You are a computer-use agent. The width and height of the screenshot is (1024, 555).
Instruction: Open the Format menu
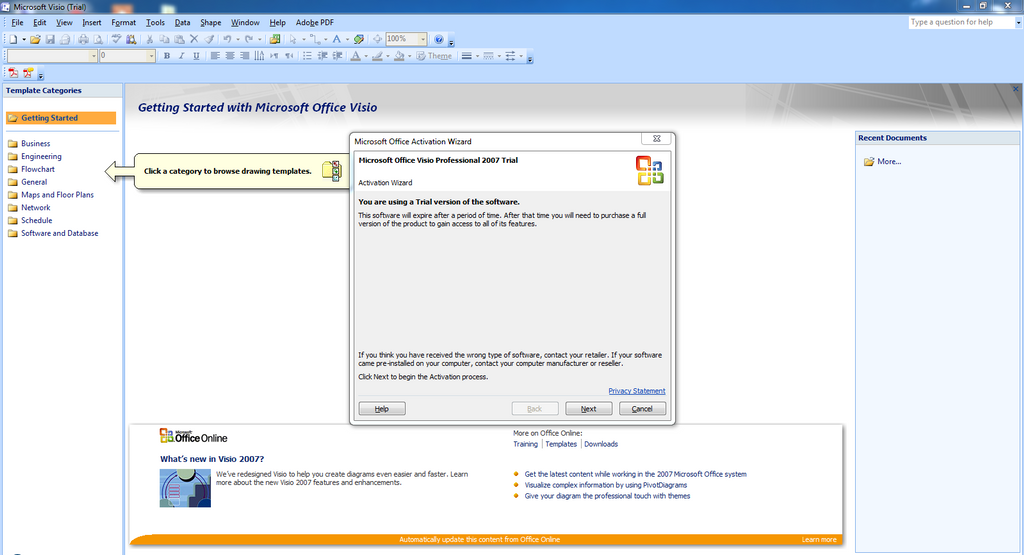pyautogui.click(x=123, y=22)
